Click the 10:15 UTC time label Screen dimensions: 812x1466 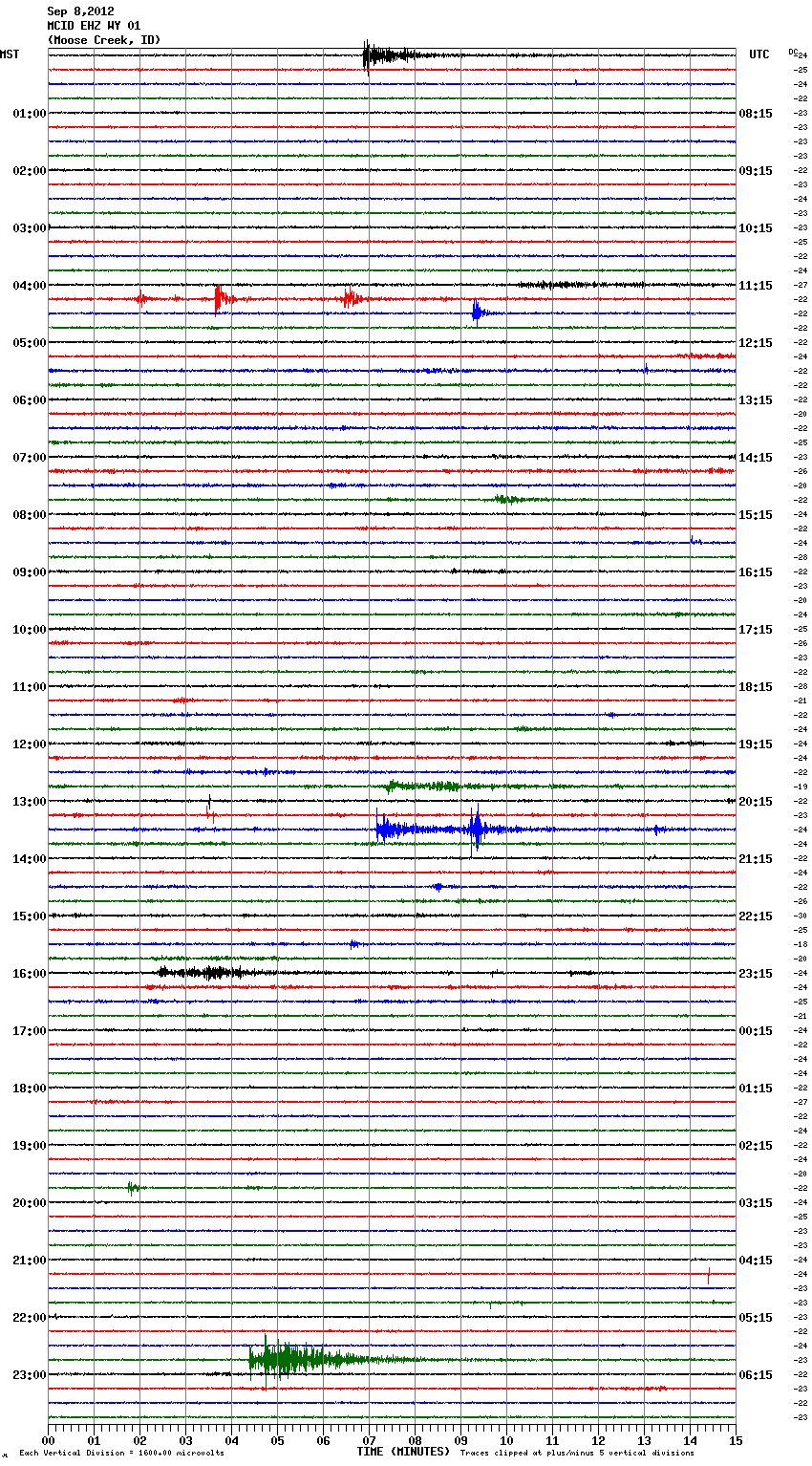pos(756,228)
